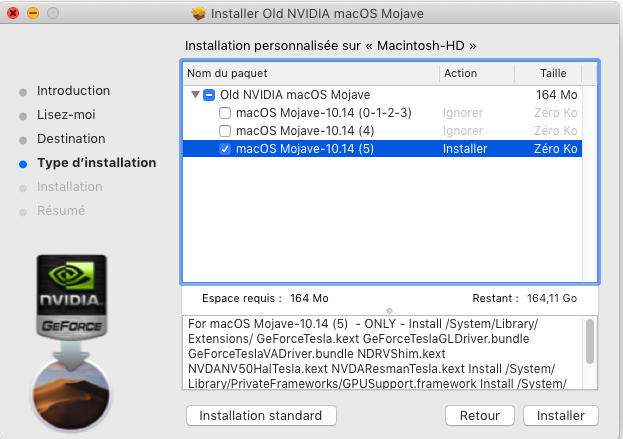Select the Type d'installation step

click(x=97, y=163)
